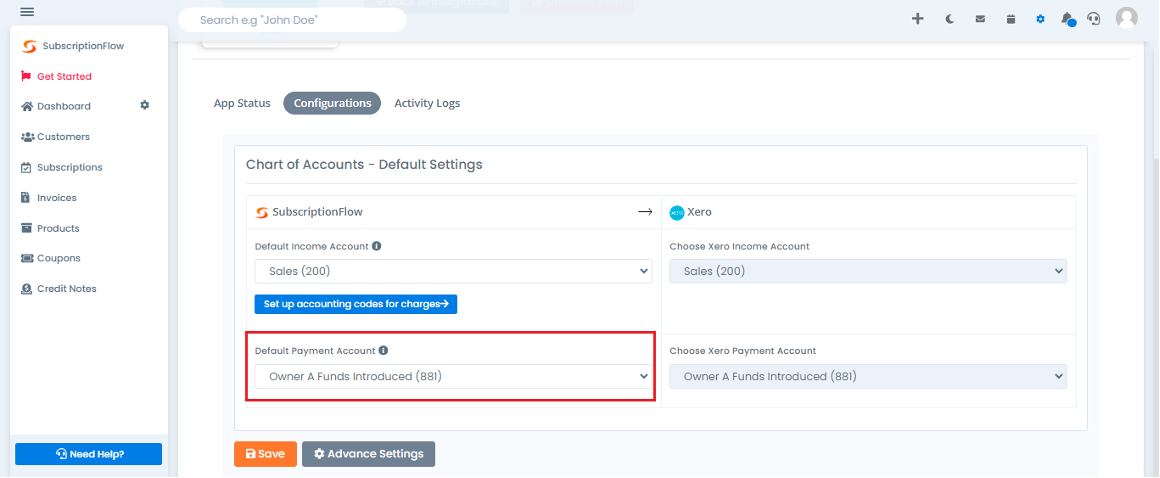Open Coupons in sidebar
Viewport: 1160px width, 478px height.
(x=51, y=258)
